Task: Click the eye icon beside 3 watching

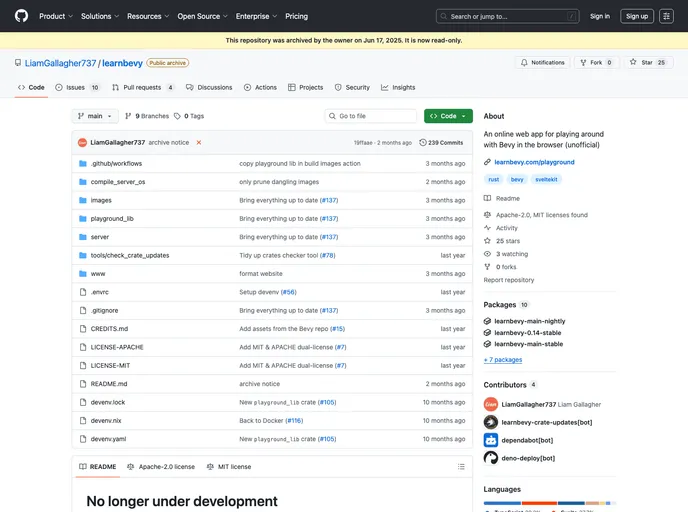Action: click(x=487, y=254)
